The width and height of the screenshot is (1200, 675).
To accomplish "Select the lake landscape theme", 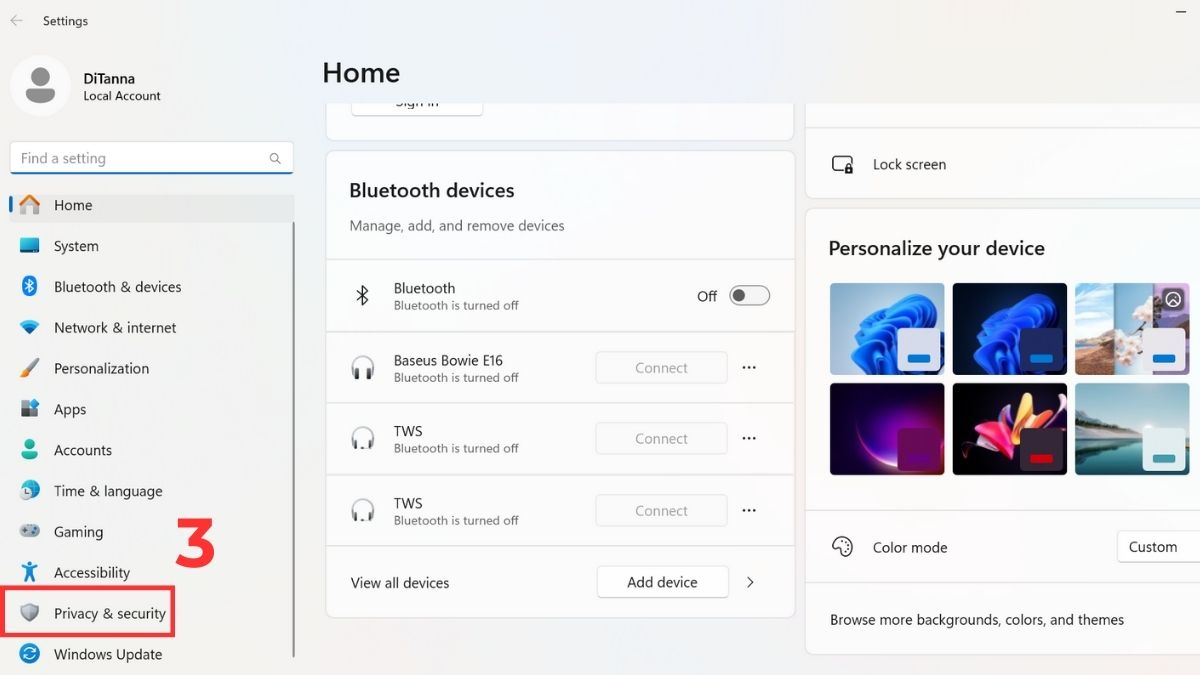I will point(1132,429).
